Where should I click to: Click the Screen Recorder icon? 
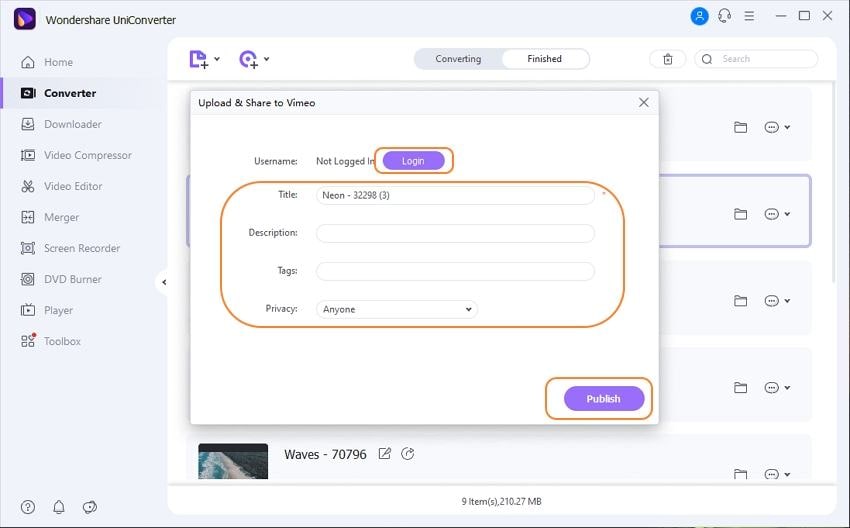pyautogui.click(x=28, y=248)
